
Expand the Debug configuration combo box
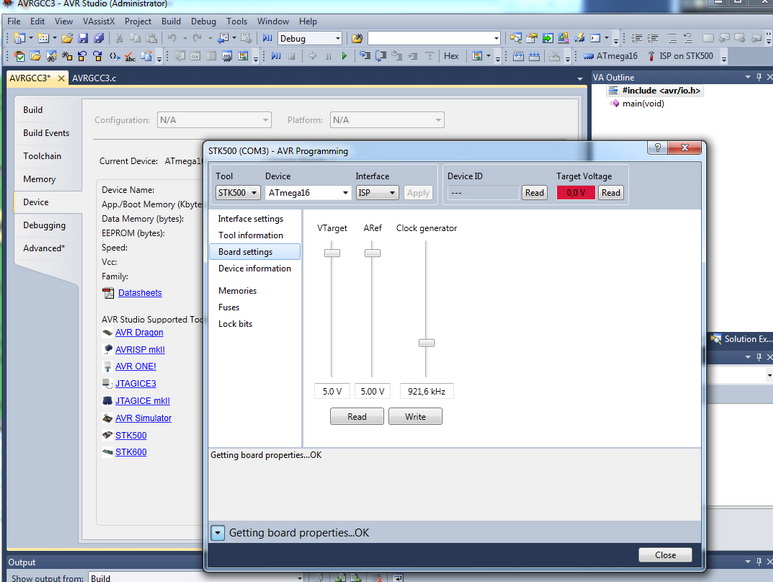click(x=336, y=38)
